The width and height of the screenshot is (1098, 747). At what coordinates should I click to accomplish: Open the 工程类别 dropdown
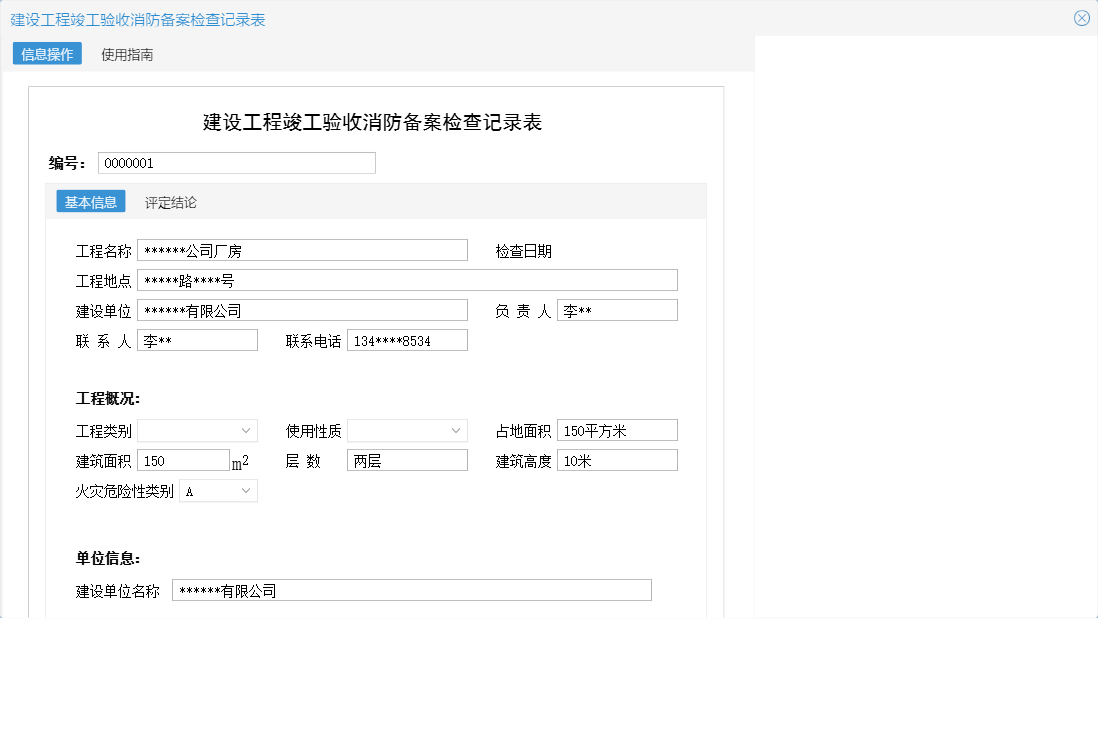point(197,430)
